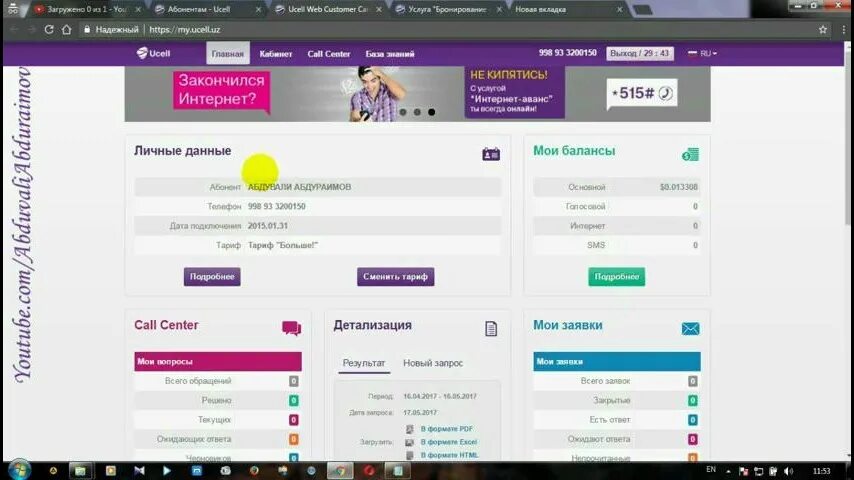This screenshot has height=480, width=854.
Task: Open the Главная menu item
Action: tap(228, 53)
